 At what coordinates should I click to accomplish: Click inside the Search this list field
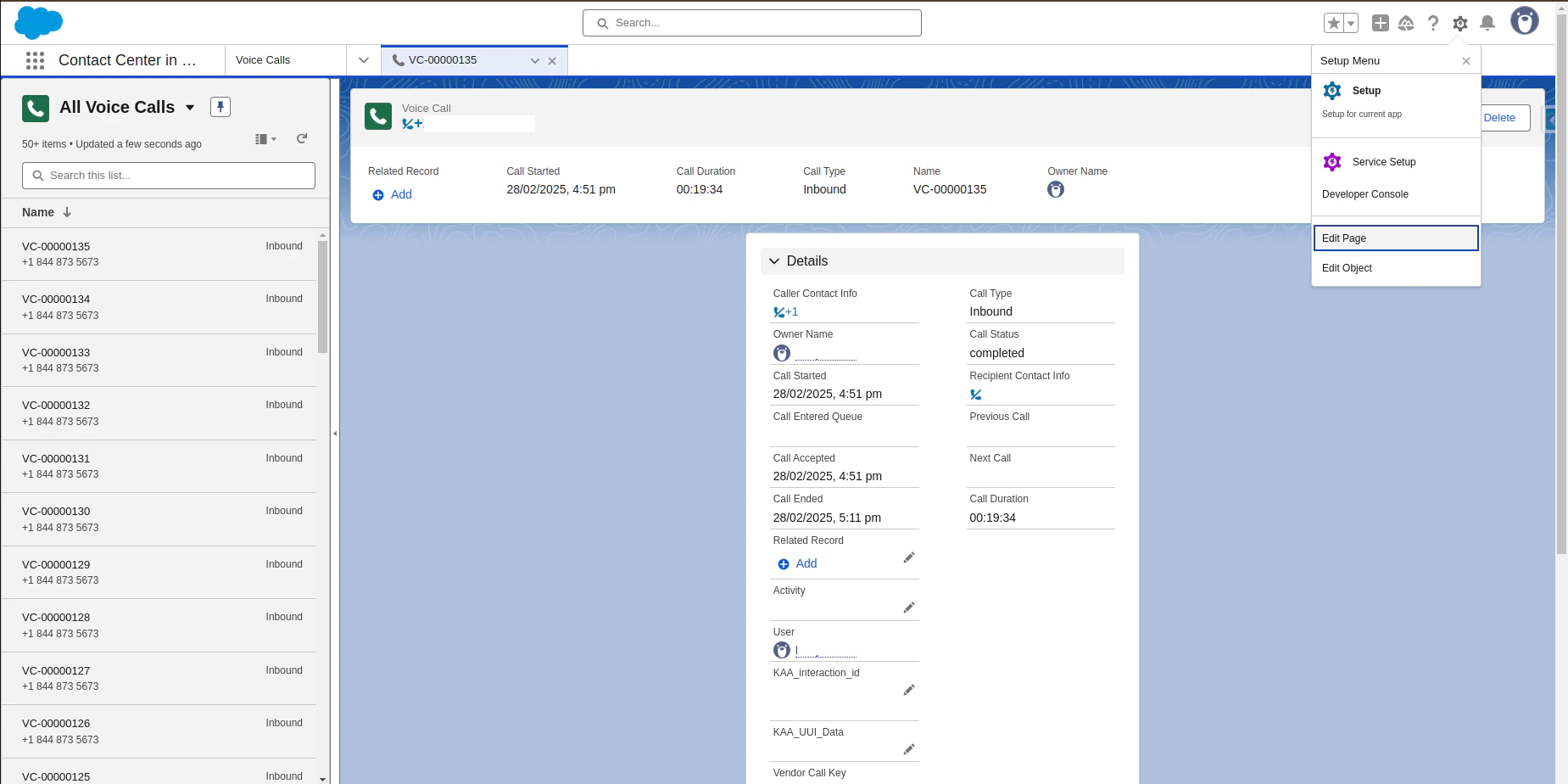(168, 176)
